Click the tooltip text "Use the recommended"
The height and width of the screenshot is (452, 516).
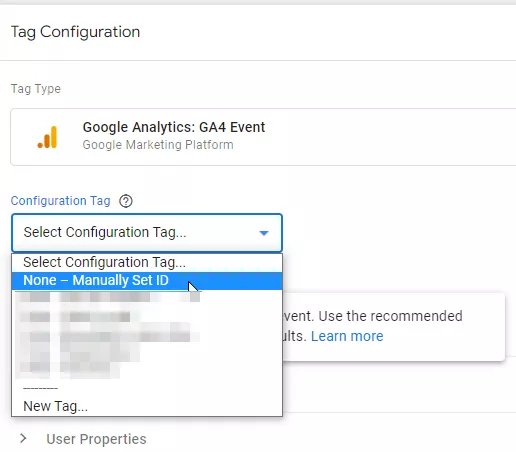click(x=390, y=316)
